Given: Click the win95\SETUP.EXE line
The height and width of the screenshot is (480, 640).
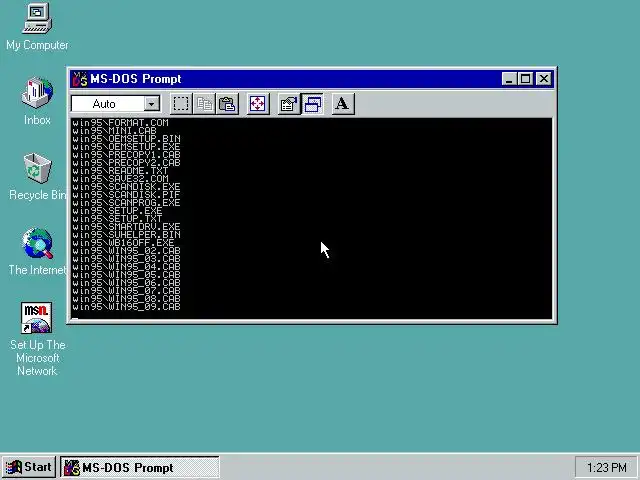Looking at the screenshot, I should click(118, 211).
